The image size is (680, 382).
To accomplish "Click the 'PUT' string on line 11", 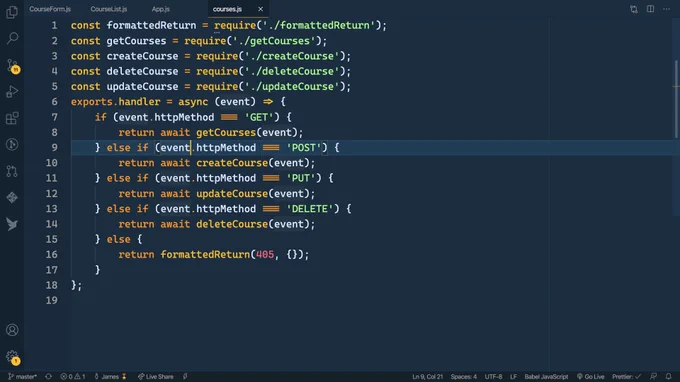I will click(301, 178).
